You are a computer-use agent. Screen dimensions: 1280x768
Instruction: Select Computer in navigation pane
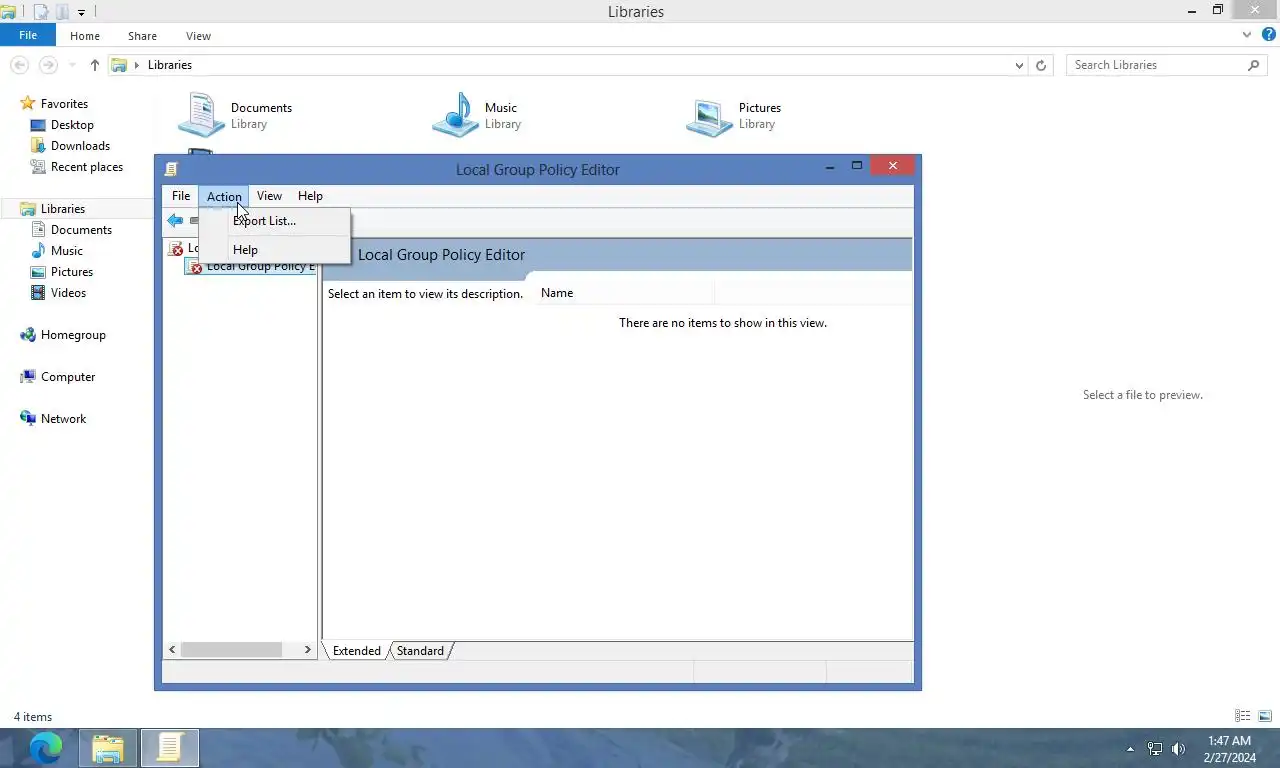click(68, 377)
